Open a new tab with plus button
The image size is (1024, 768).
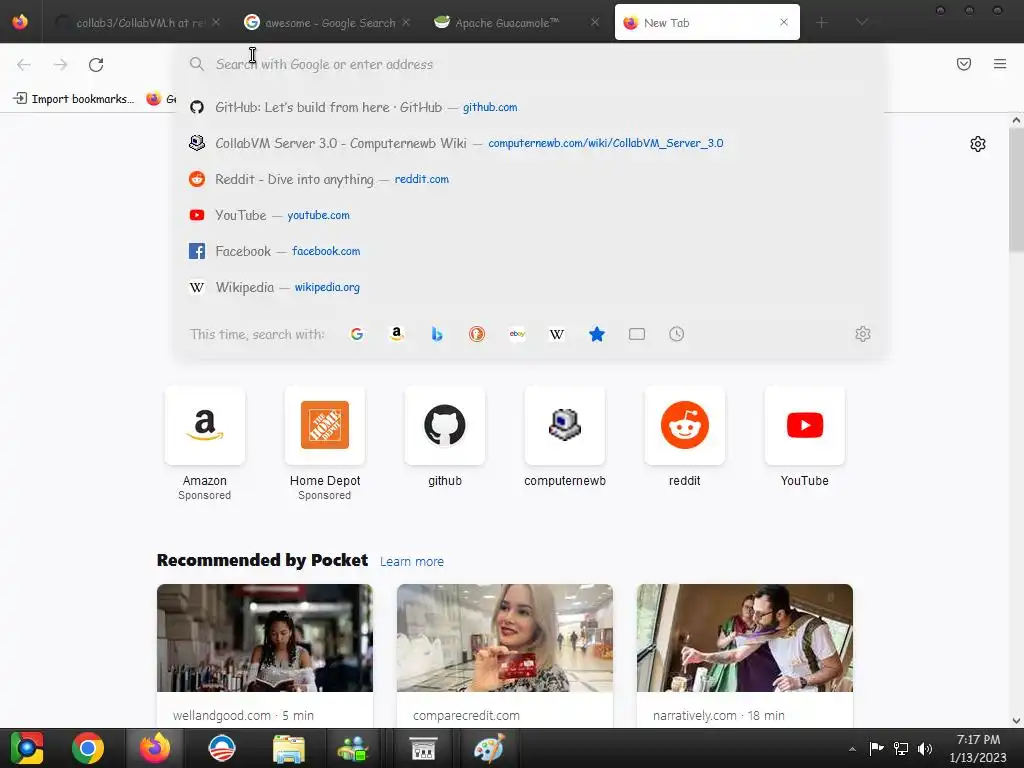tap(822, 23)
